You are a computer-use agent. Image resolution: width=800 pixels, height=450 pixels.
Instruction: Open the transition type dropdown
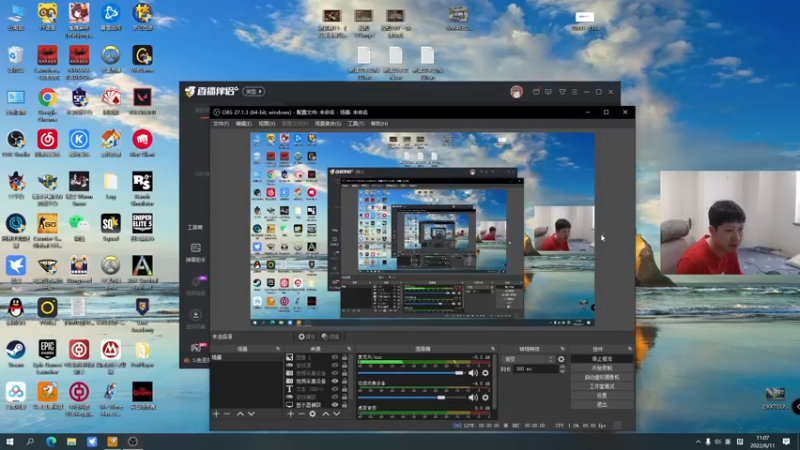(x=528, y=359)
